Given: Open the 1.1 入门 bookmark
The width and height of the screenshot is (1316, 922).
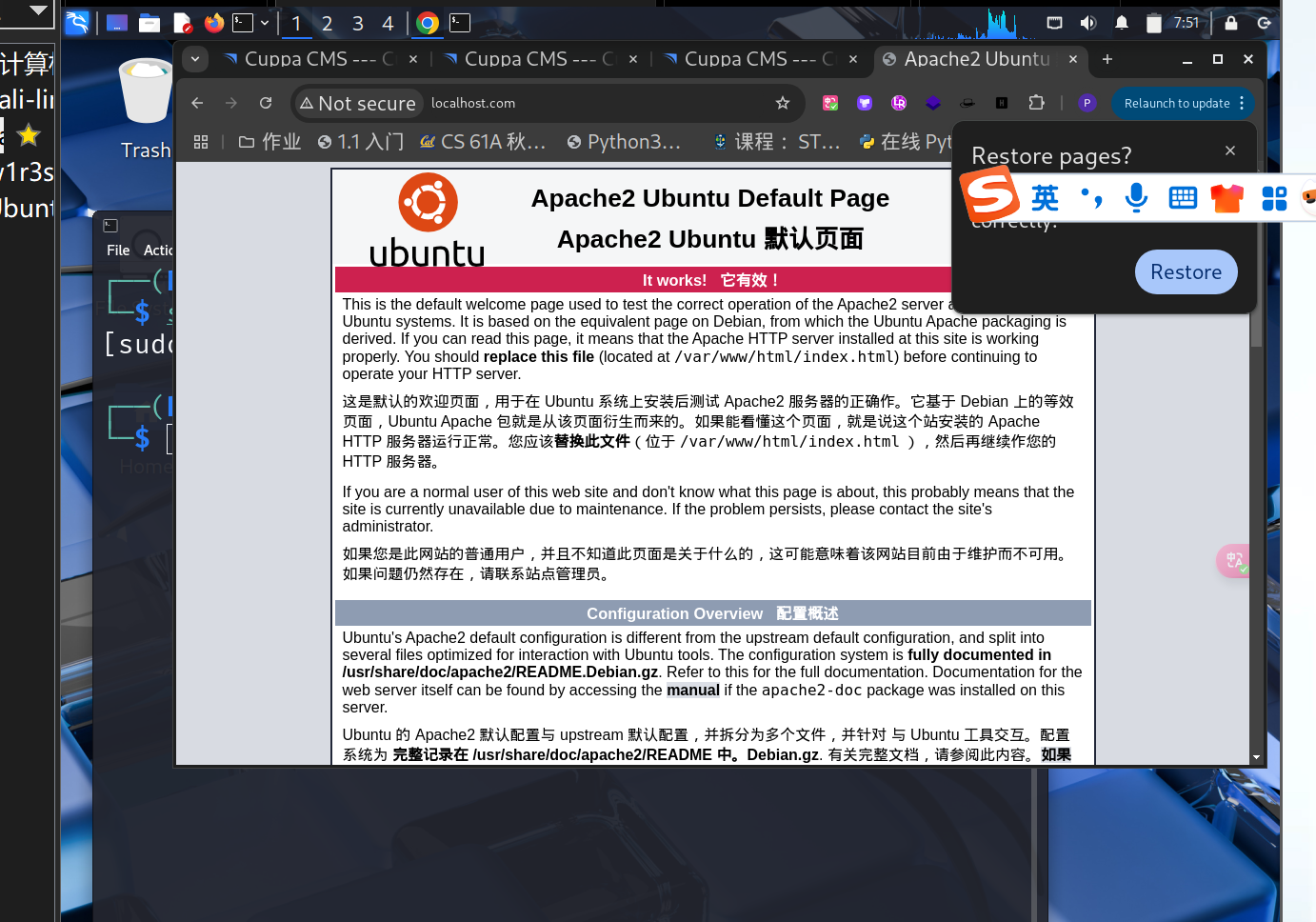Looking at the screenshot, I should click(361, 142).
